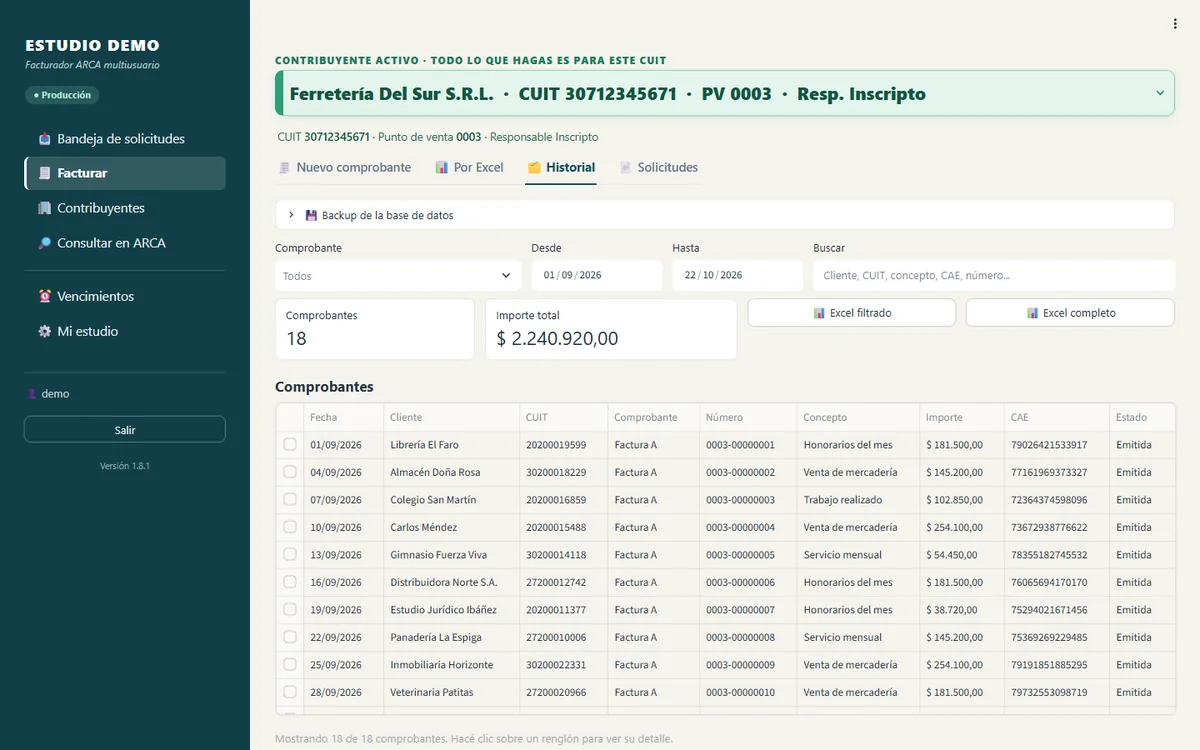Click the Desde date field 01/09/2026
The width and height of the screenshot is (1200, 750).
tap(597, 276)
